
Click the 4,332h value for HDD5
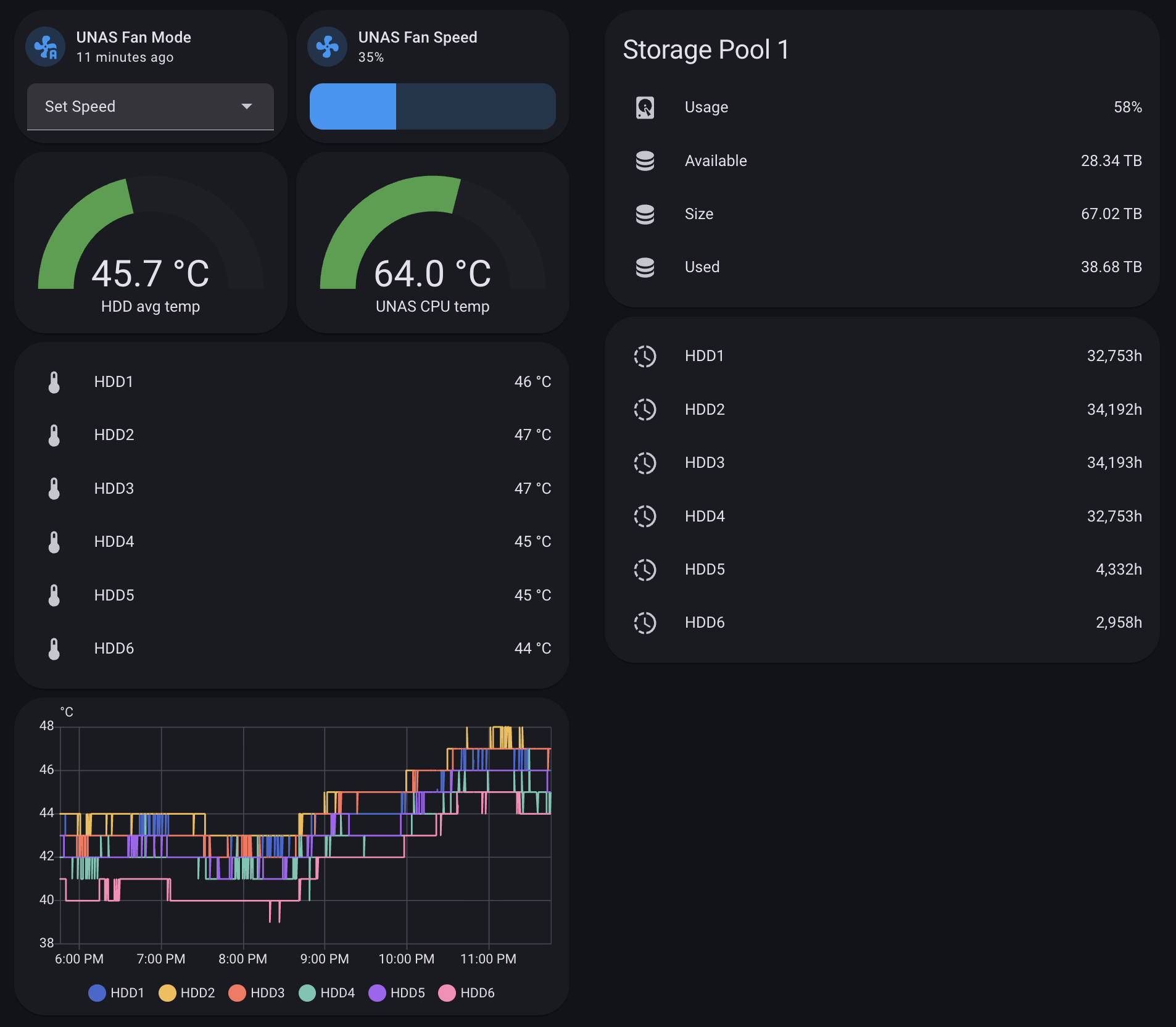[1119, 570]
